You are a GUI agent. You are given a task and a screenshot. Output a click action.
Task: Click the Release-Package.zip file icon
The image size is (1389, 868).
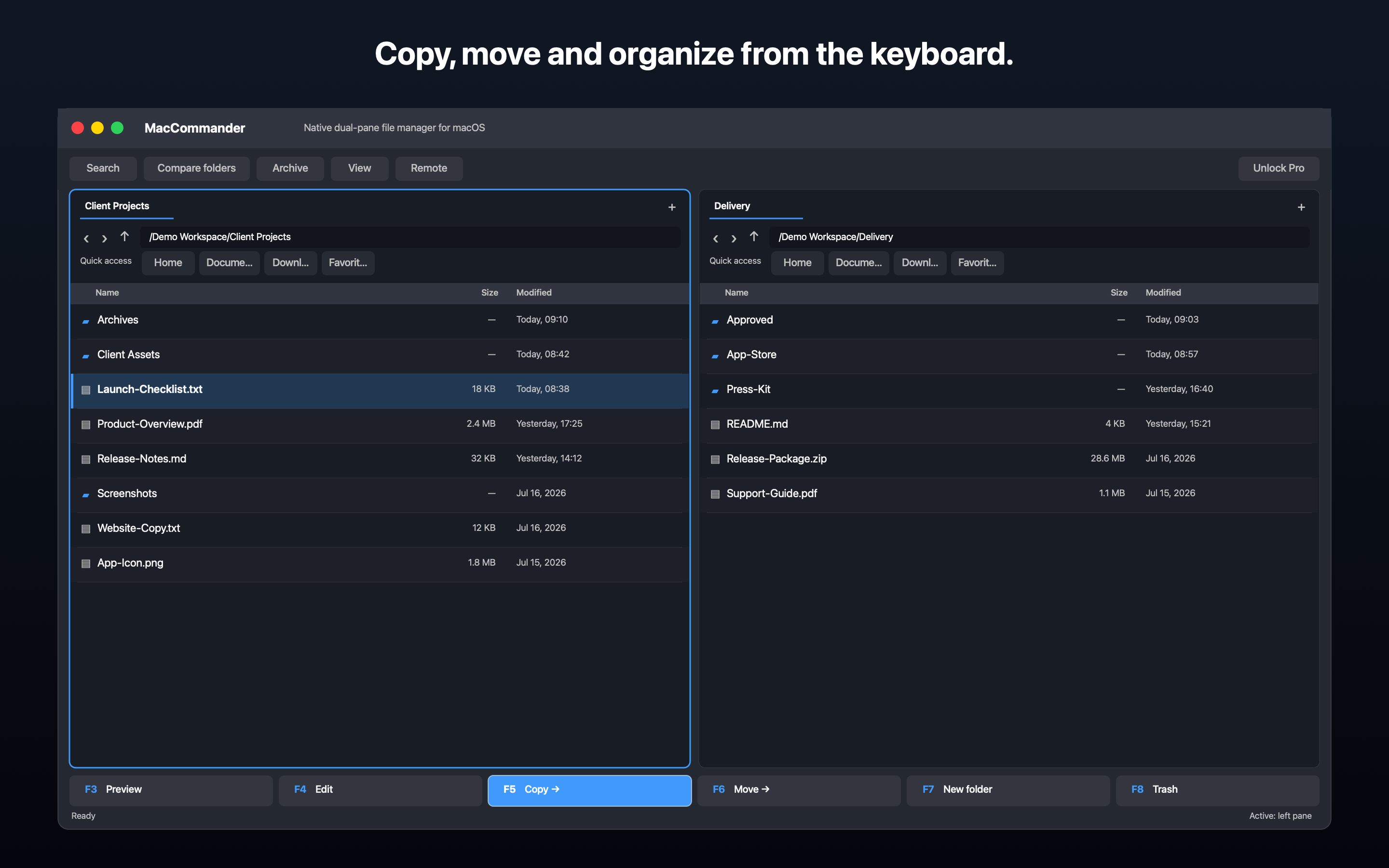[x=715, y=459]
